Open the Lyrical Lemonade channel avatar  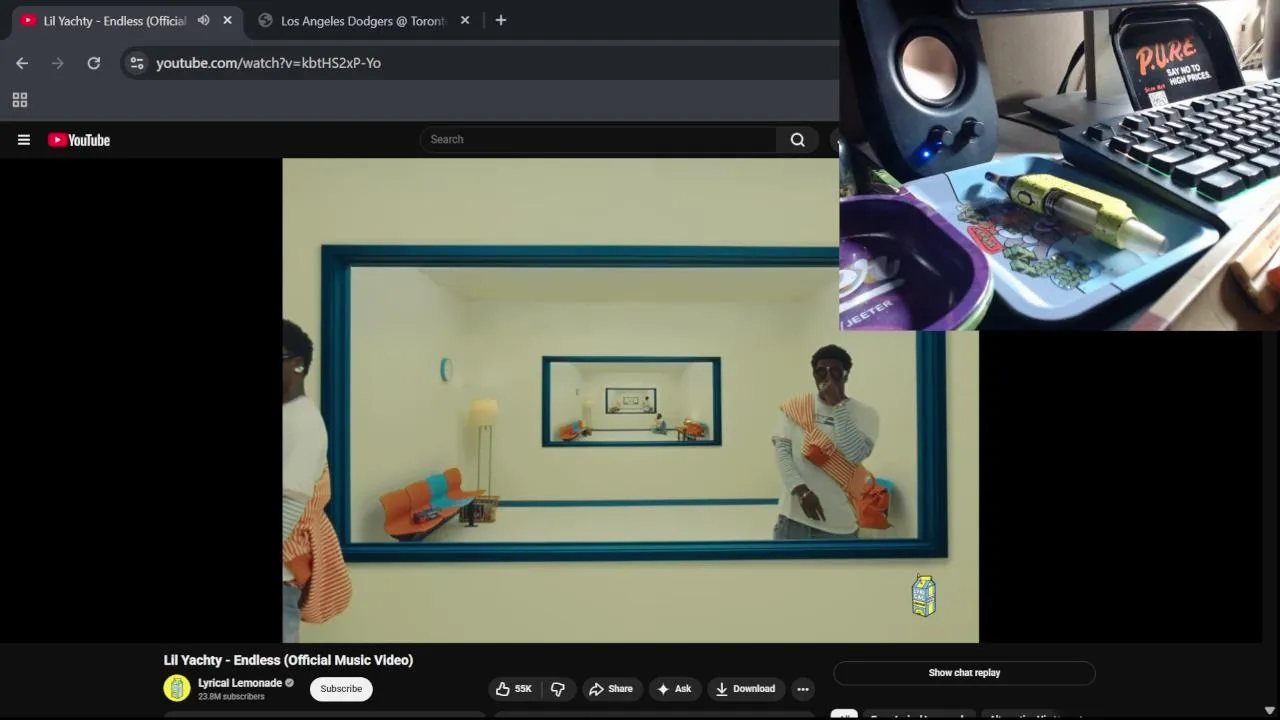177,688
